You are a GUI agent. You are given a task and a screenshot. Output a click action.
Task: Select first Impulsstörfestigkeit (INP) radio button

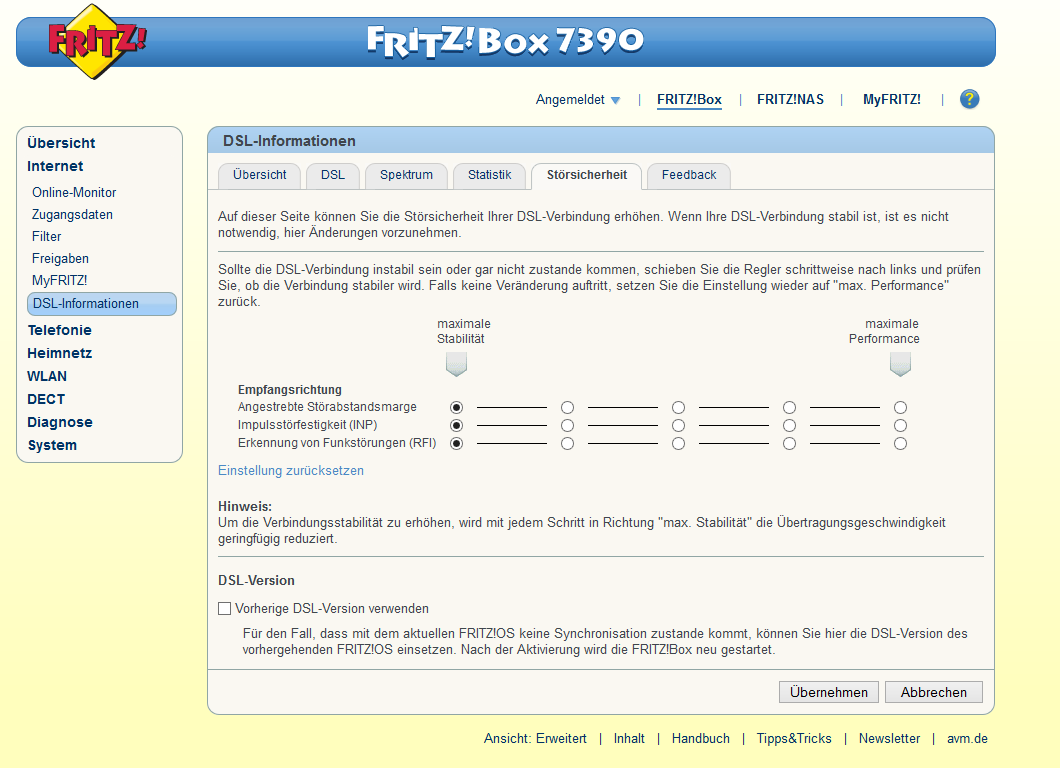coord(456,425)
